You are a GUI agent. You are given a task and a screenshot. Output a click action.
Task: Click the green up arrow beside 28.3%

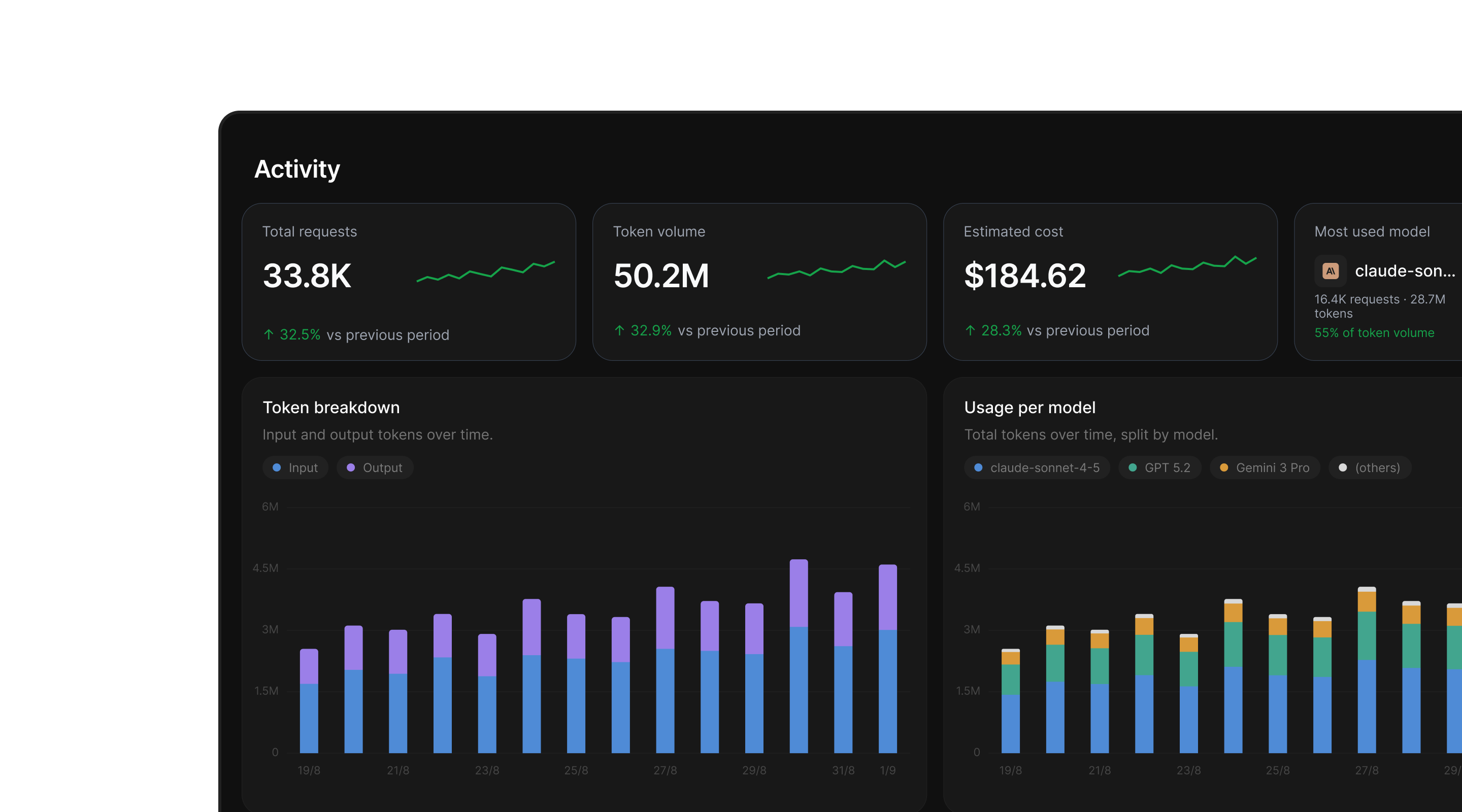tap(971, 330)
